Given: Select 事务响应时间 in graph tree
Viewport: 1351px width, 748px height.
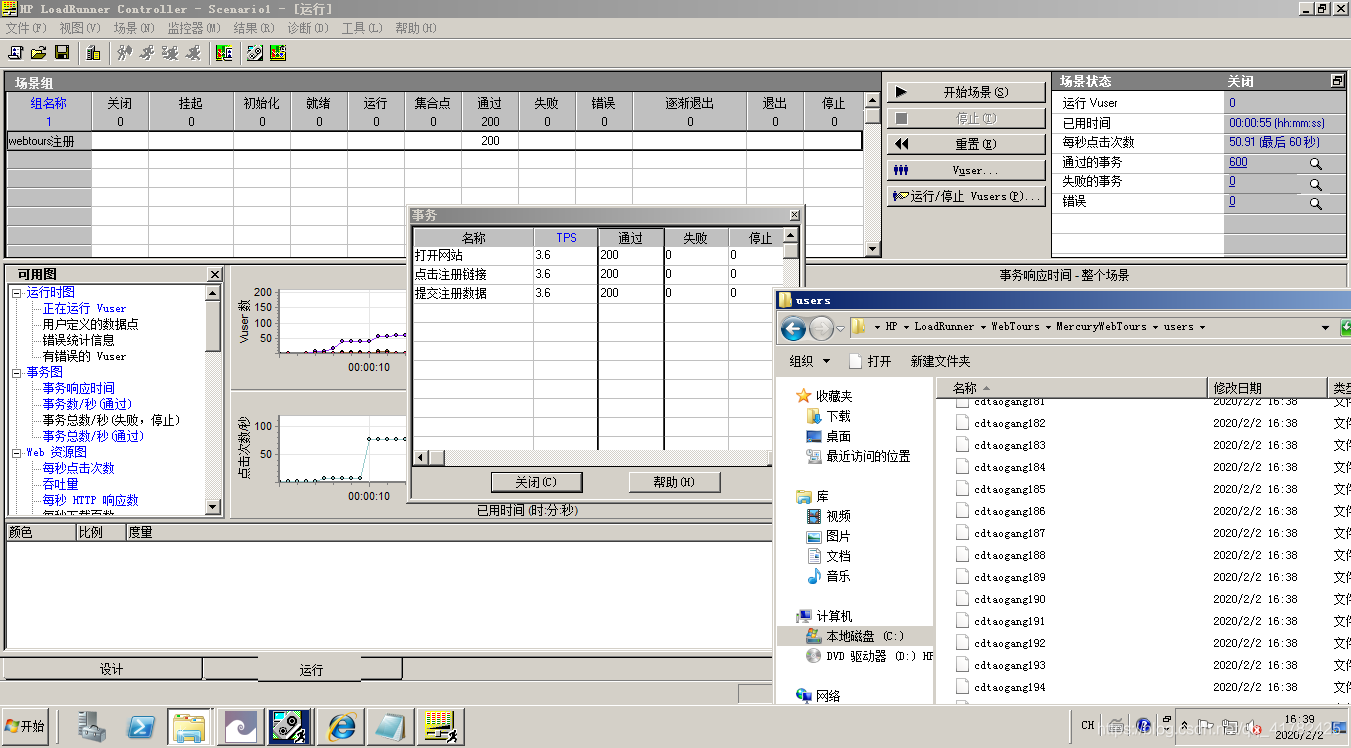Looking at the screenshot, I should click(x=78, y=388).
